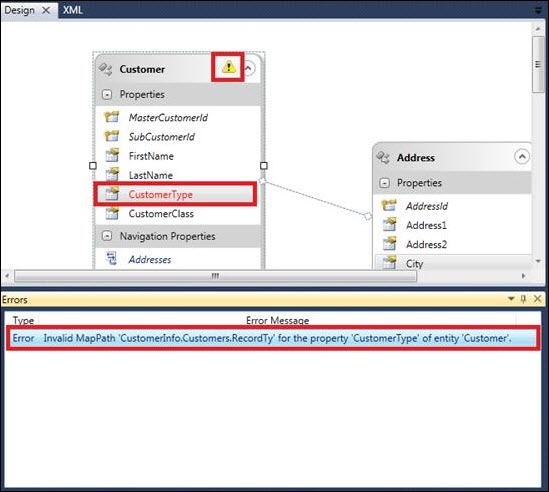This screenshot has height=492, width=549.
Task: Select the Invalid MapPath error row
Action: pos(273,338)
